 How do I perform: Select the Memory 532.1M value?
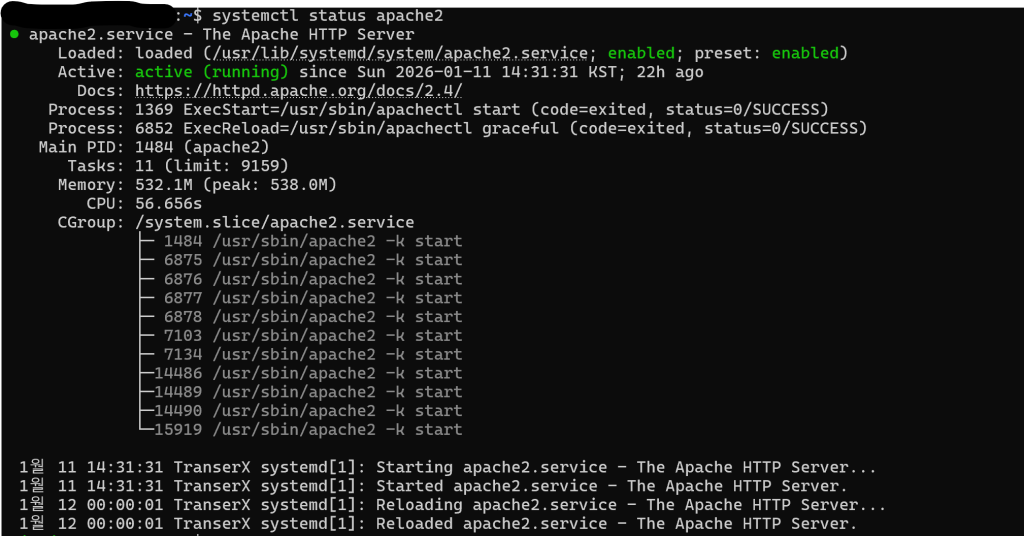(x=163, y=185)
